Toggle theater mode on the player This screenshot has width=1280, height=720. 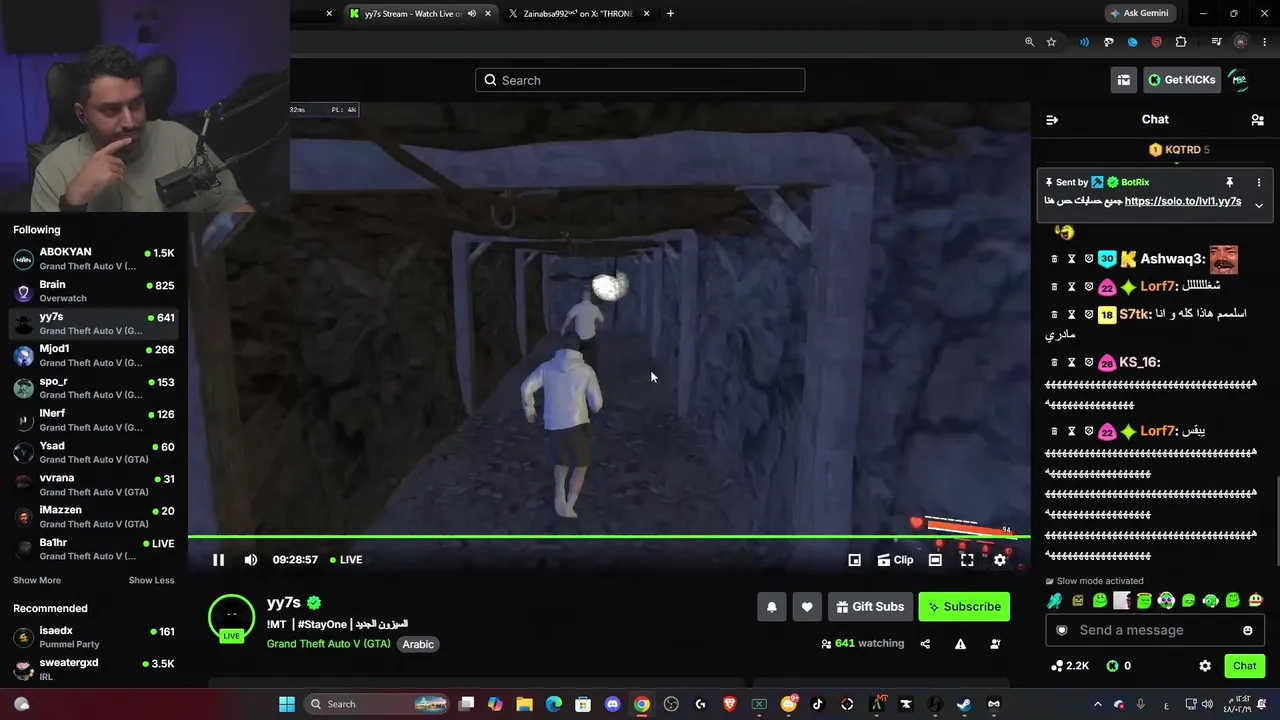click(935, 560)
